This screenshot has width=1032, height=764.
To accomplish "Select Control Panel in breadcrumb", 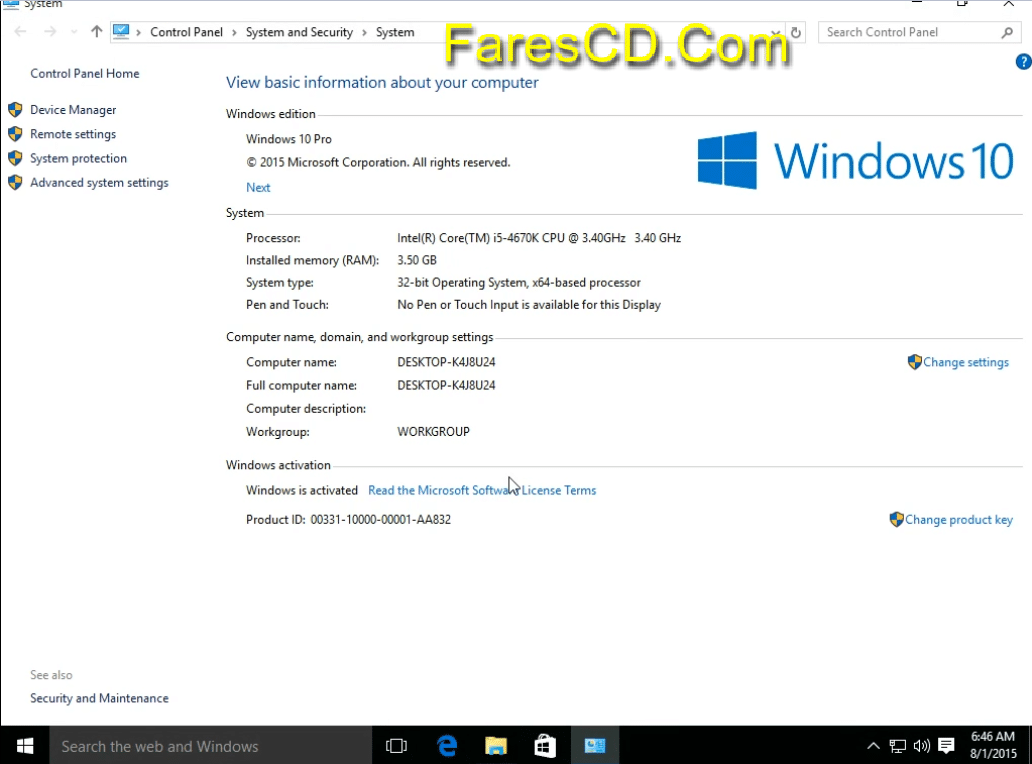I will point(186,32).
